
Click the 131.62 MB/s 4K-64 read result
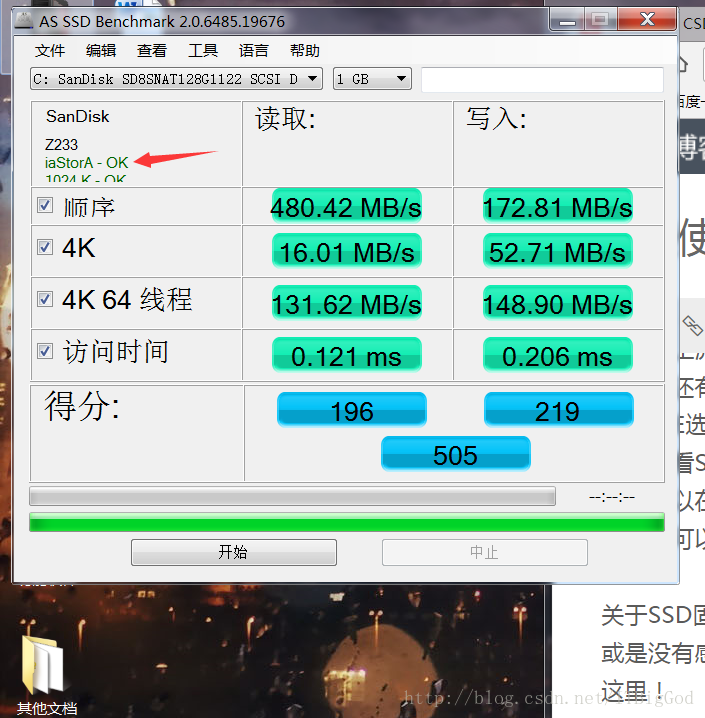point(347,303)
